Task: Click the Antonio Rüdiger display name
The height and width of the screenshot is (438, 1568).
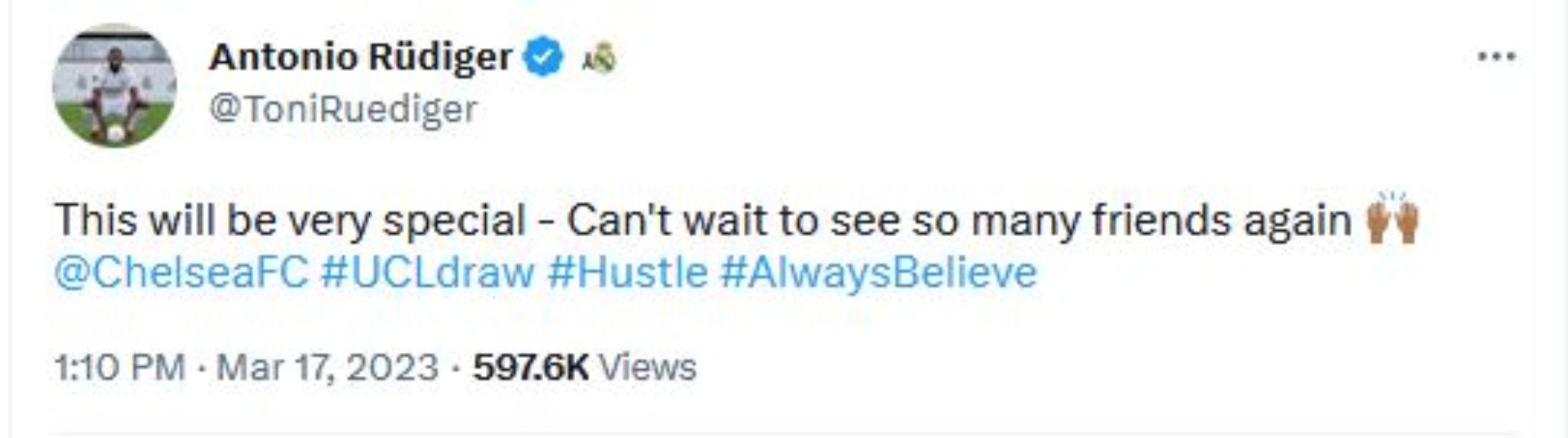Action: (x=360, y=57)
